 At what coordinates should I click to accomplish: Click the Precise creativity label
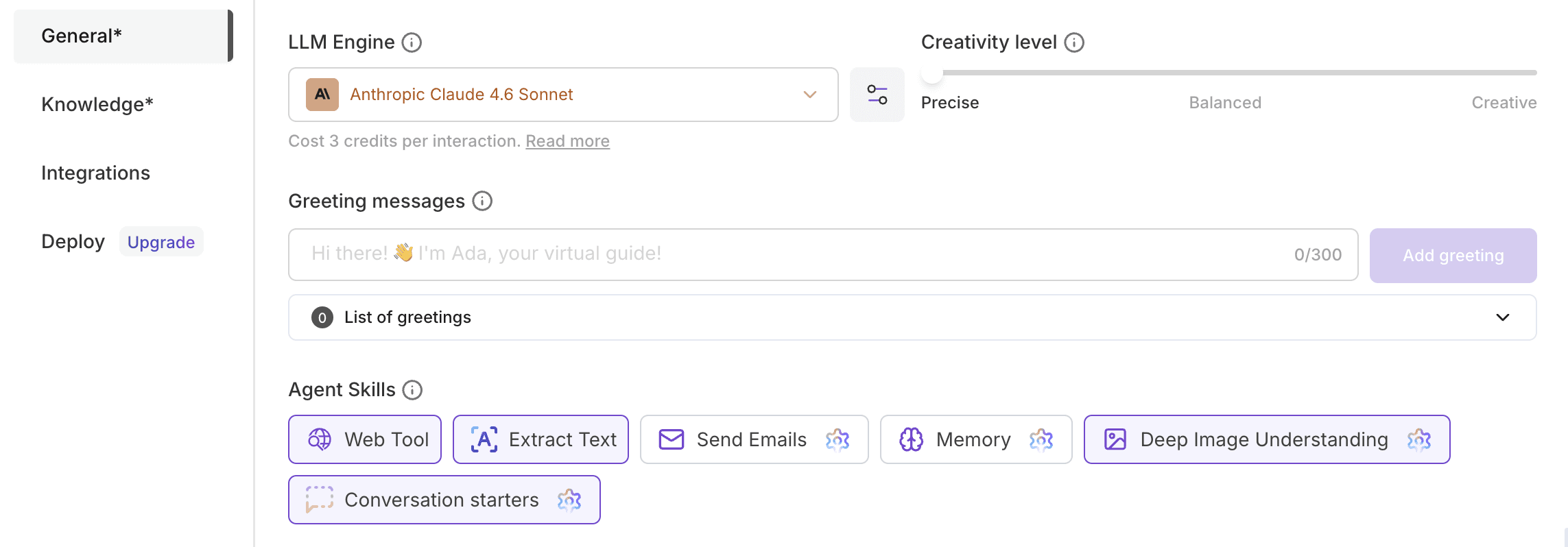pos(950,103)
